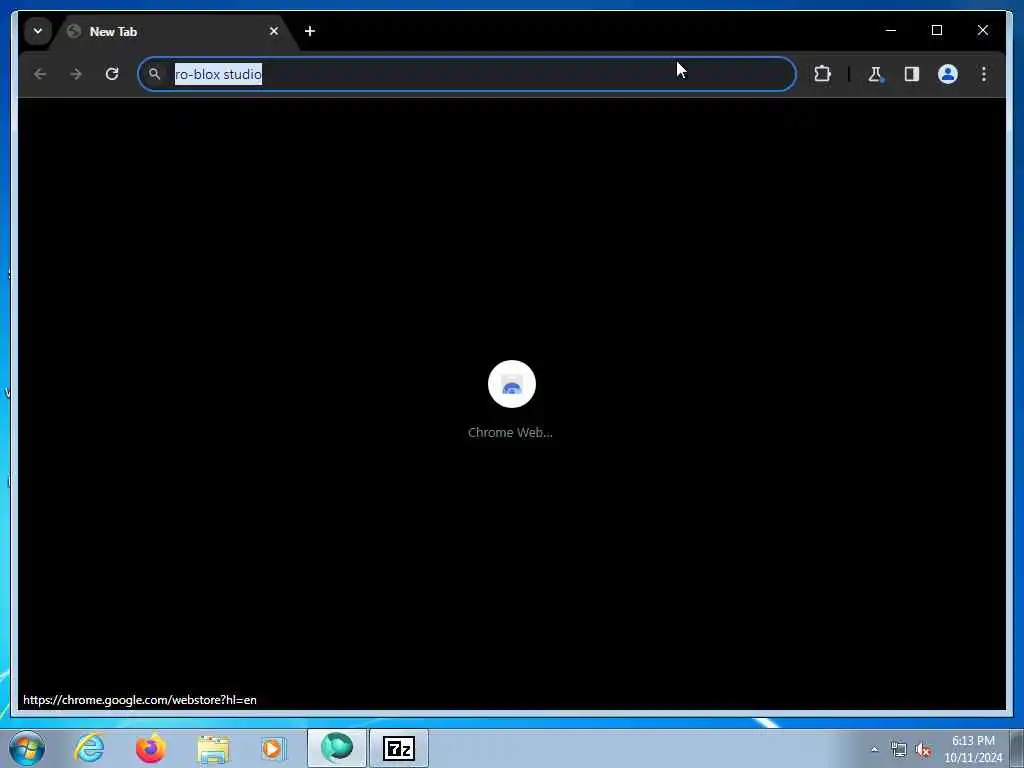Reload the page

pyautogui.click(x=112, y=74)
